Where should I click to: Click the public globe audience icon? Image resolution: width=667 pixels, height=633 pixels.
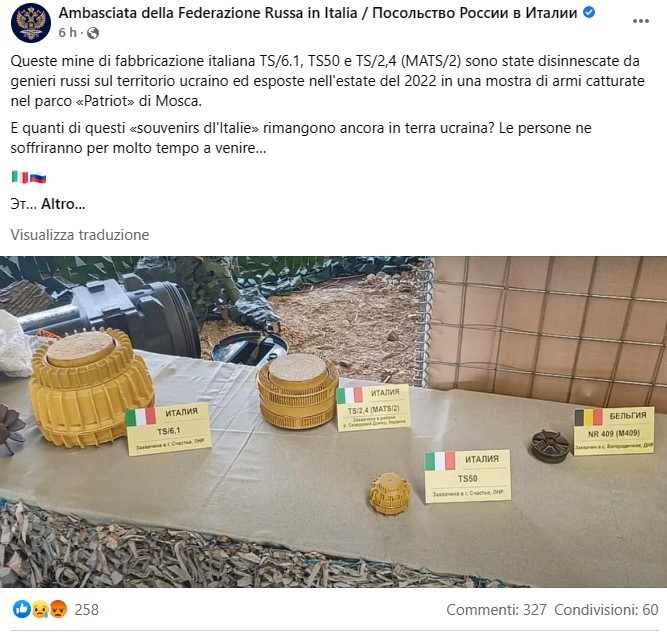pos(93,33)
